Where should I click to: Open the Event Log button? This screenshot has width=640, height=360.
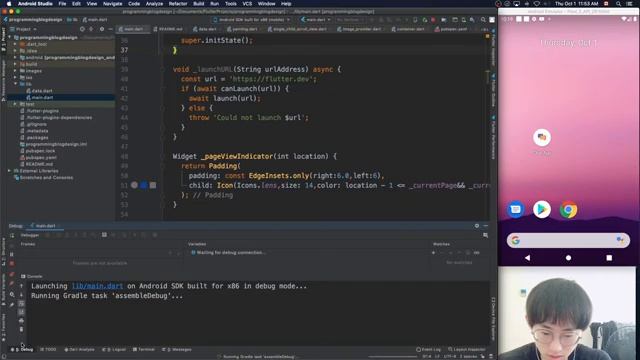429,349
